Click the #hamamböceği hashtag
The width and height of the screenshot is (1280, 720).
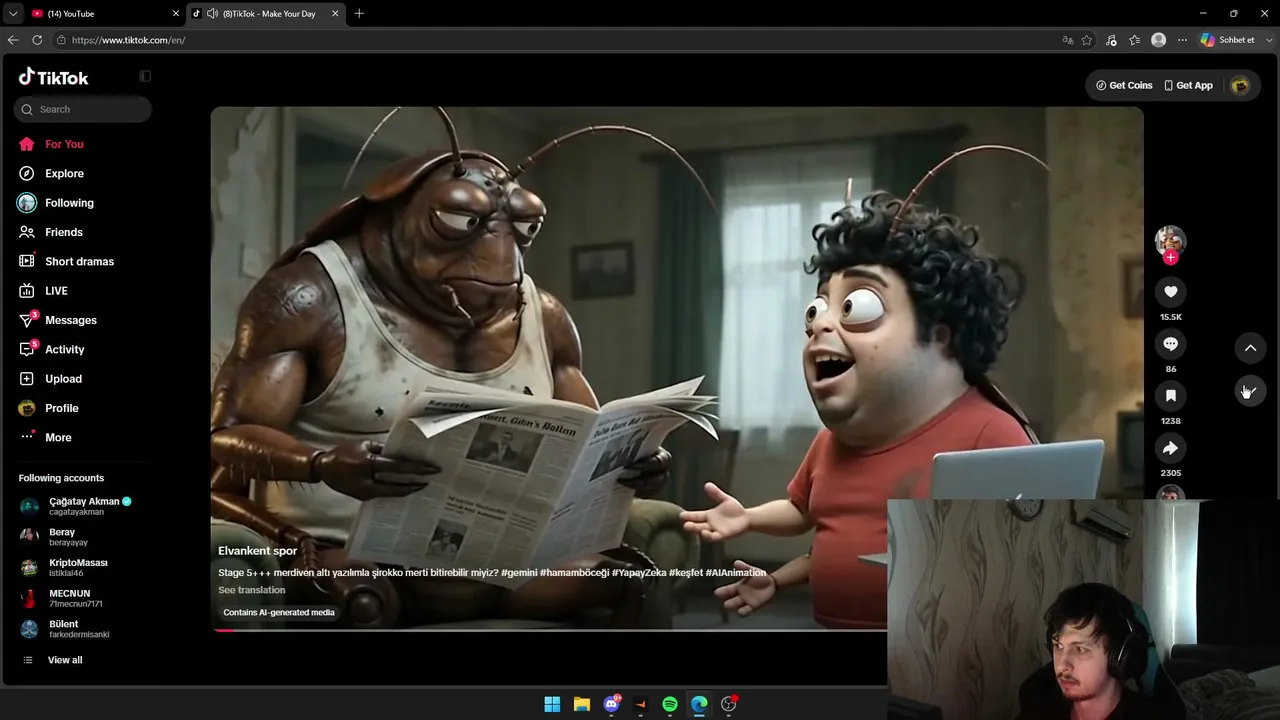click(574, 573)
